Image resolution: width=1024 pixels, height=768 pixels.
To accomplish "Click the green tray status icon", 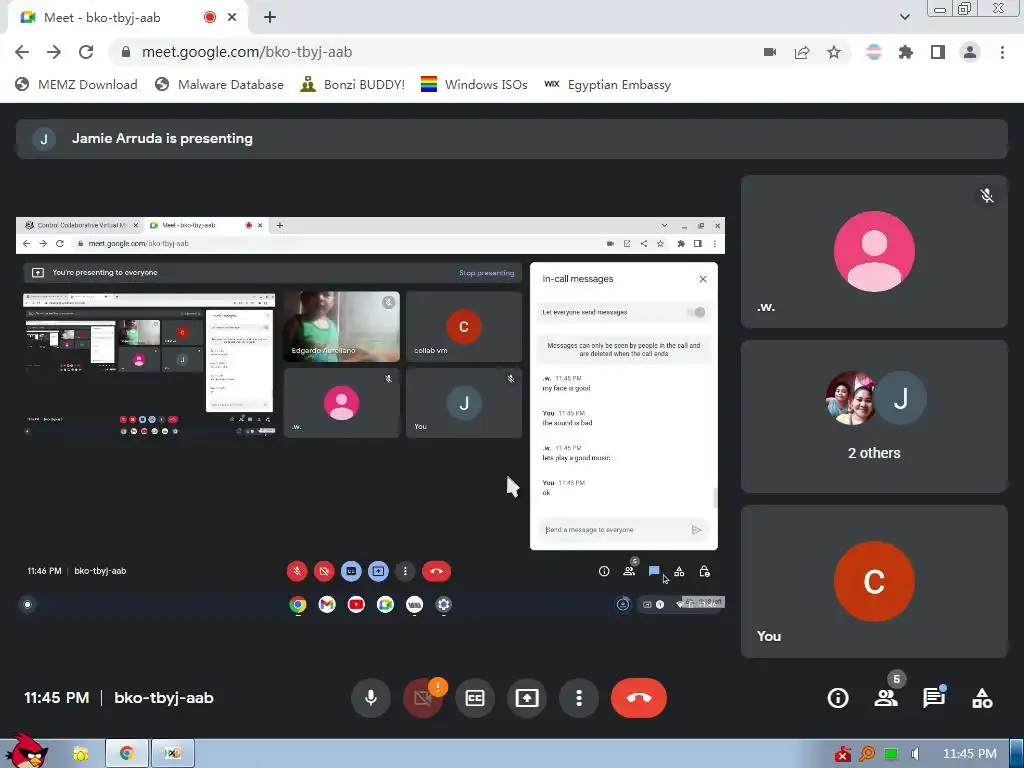I will click(x=891, y=754).
